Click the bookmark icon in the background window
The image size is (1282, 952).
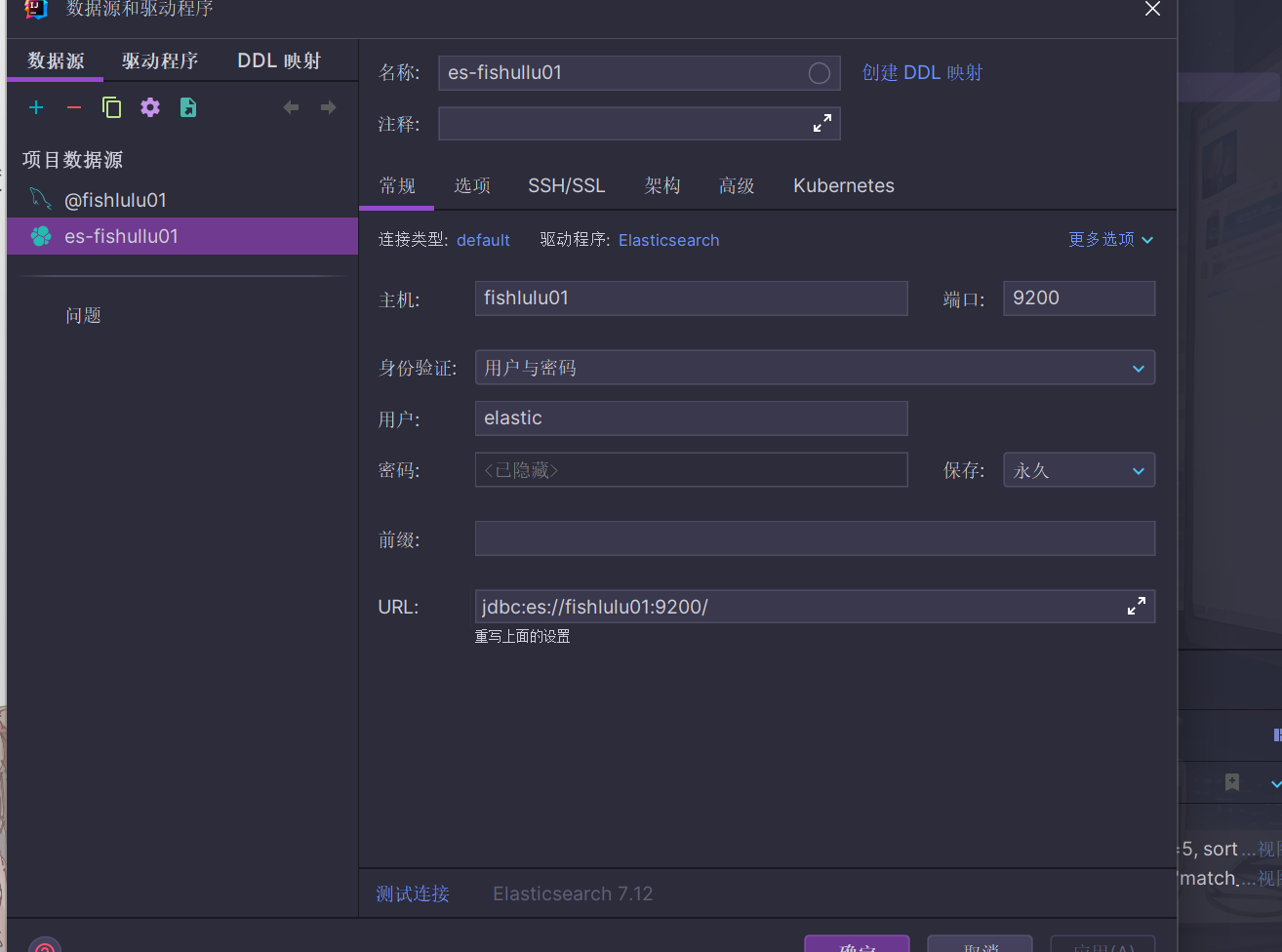click(1232, 782)
